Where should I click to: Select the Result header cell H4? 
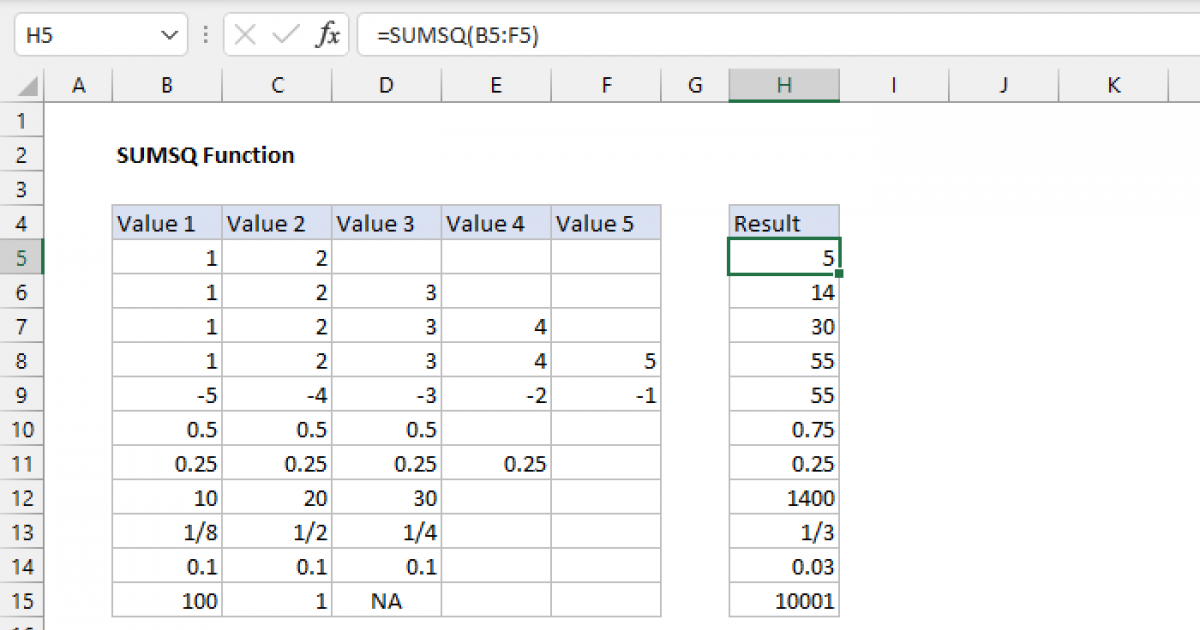pos(784,222)
